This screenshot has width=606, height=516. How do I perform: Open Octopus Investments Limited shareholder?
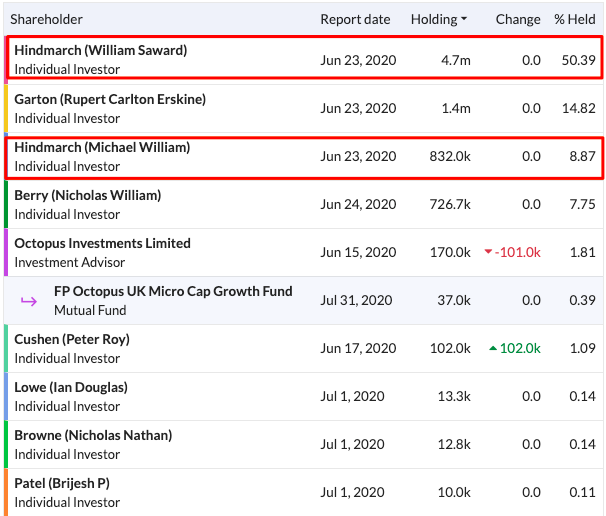(x=102, y=243)
